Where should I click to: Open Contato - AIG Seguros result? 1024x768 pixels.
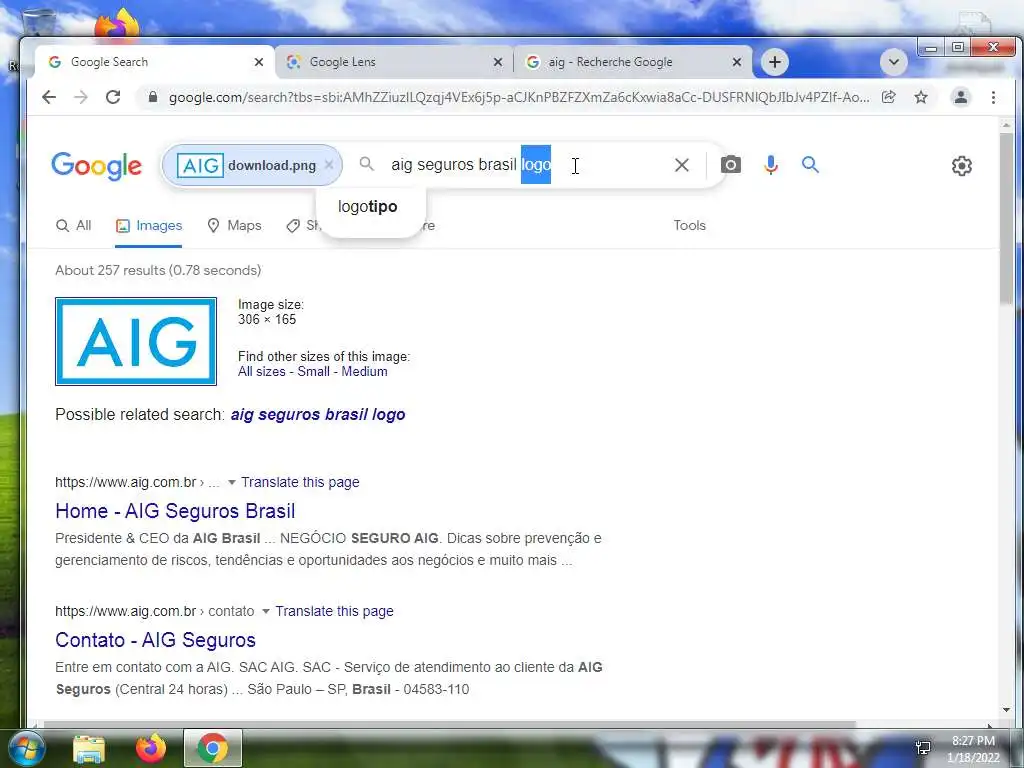[x=155, y=640]
